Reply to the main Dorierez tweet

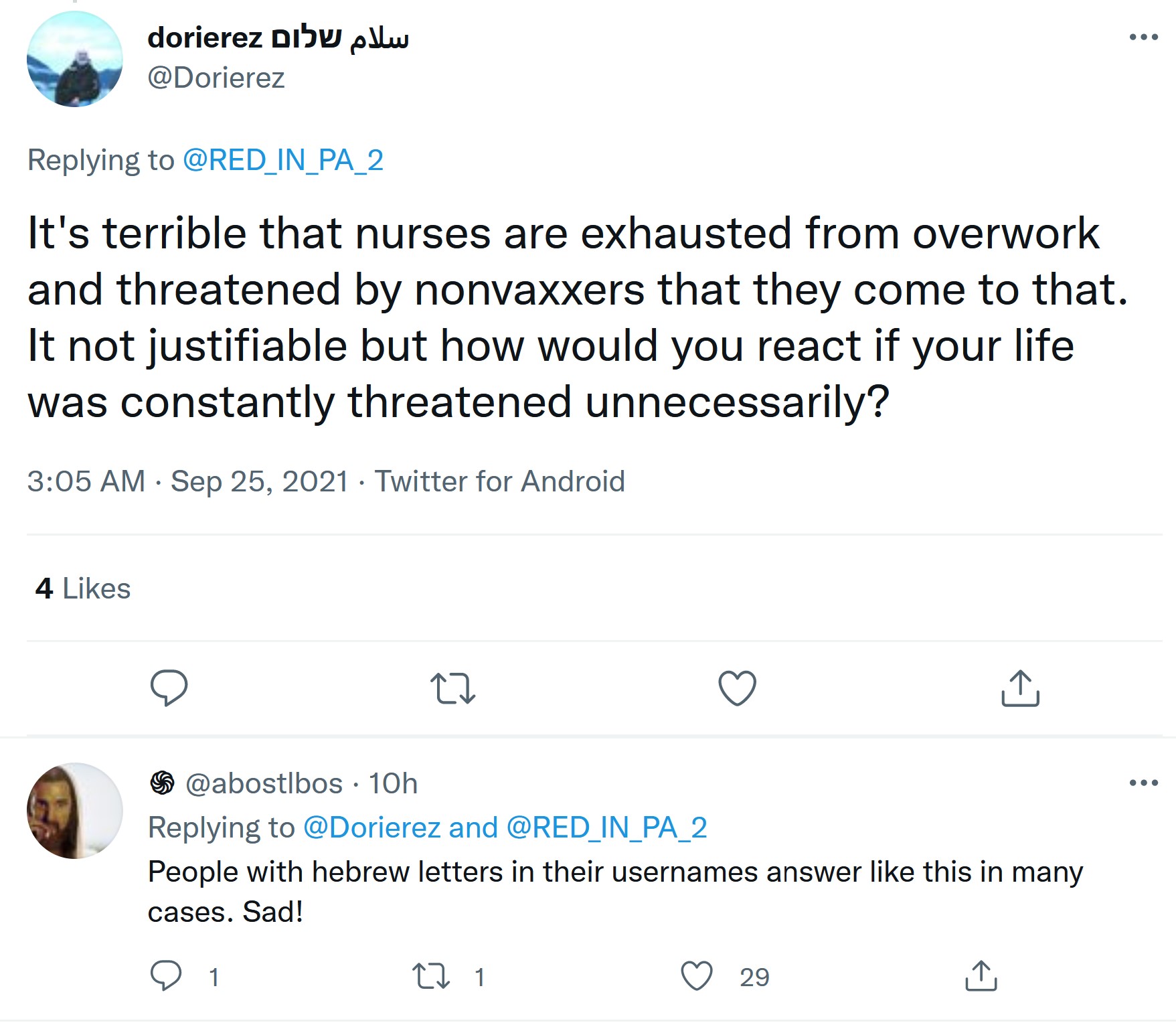pyautogui.click(x=169, y=688)
